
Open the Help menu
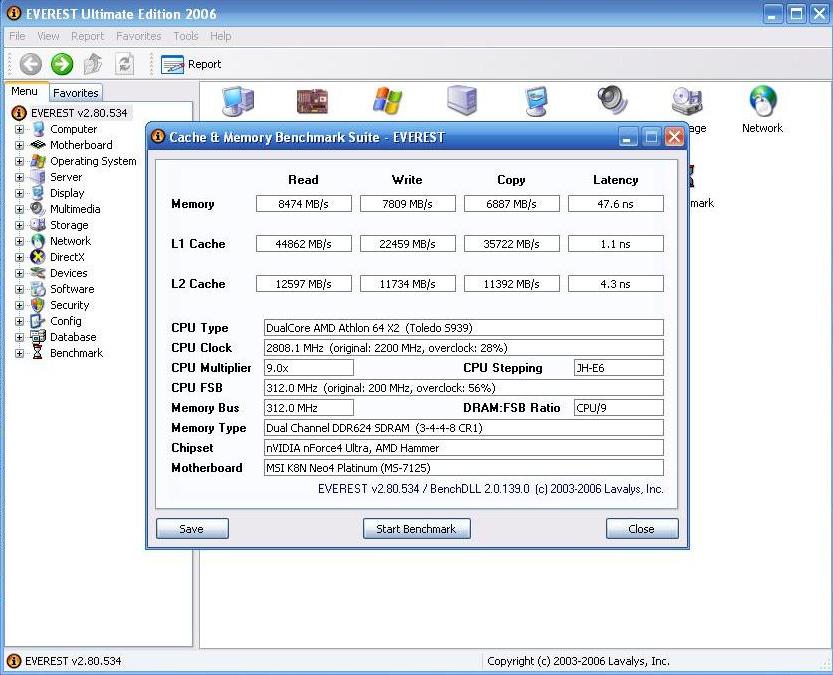tap(220, 36)
